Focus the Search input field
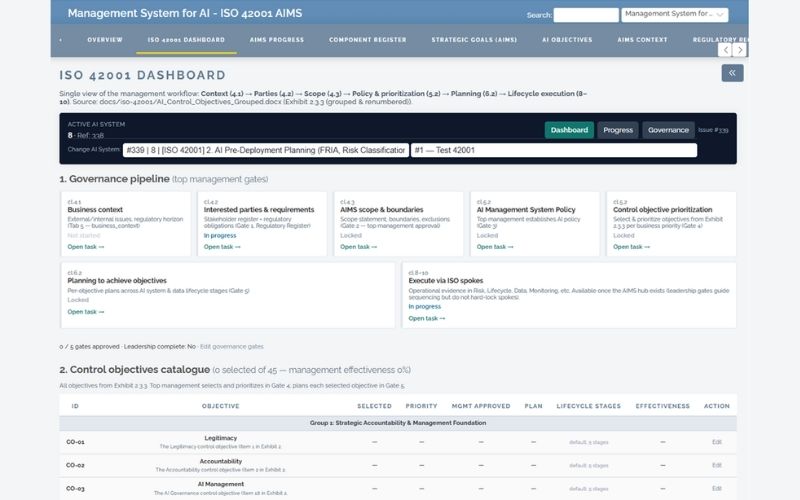Image resolution: width=800 pixels, height=500 pixels. (586, 15)
